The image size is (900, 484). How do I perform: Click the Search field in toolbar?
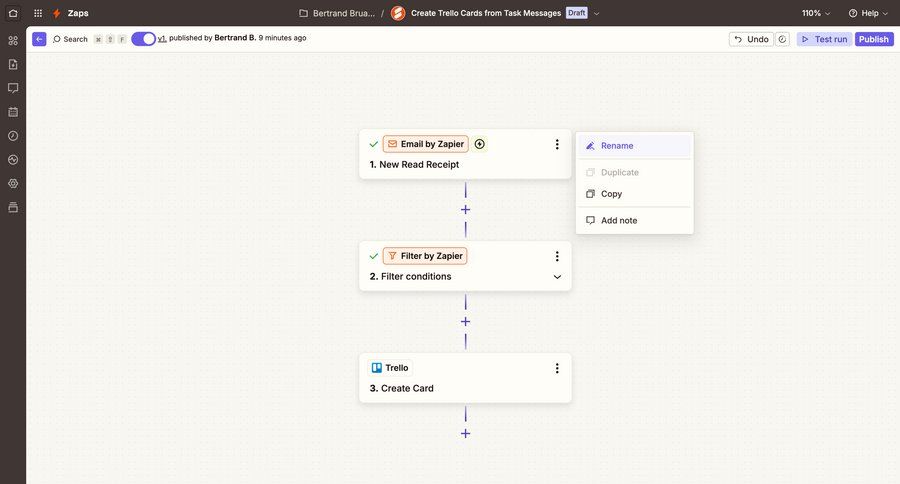70,39
